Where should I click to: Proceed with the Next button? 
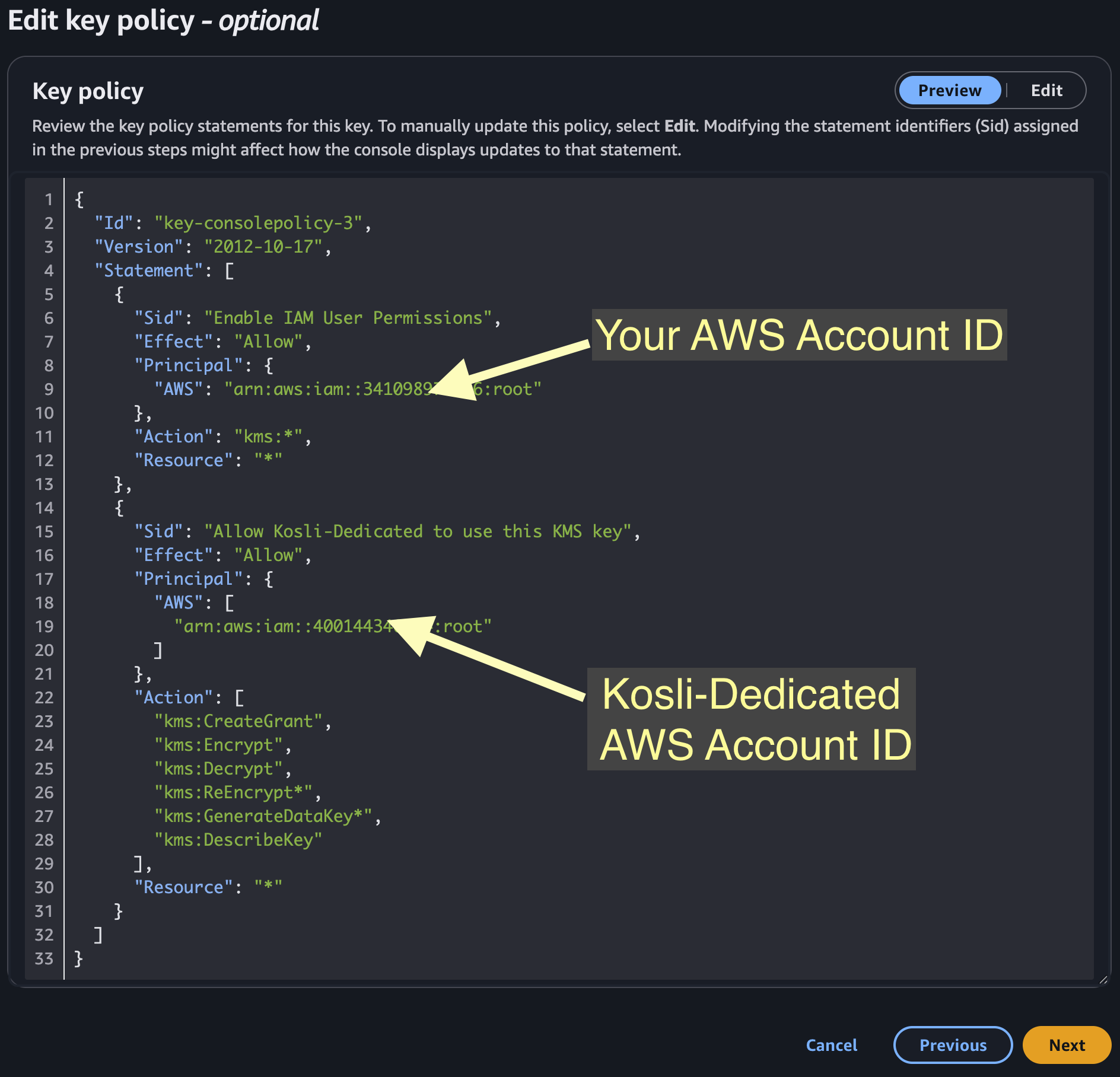coord(1067,1045)
